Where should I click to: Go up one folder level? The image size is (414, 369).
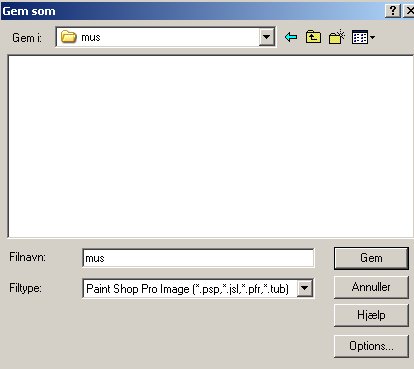point(313,37)
